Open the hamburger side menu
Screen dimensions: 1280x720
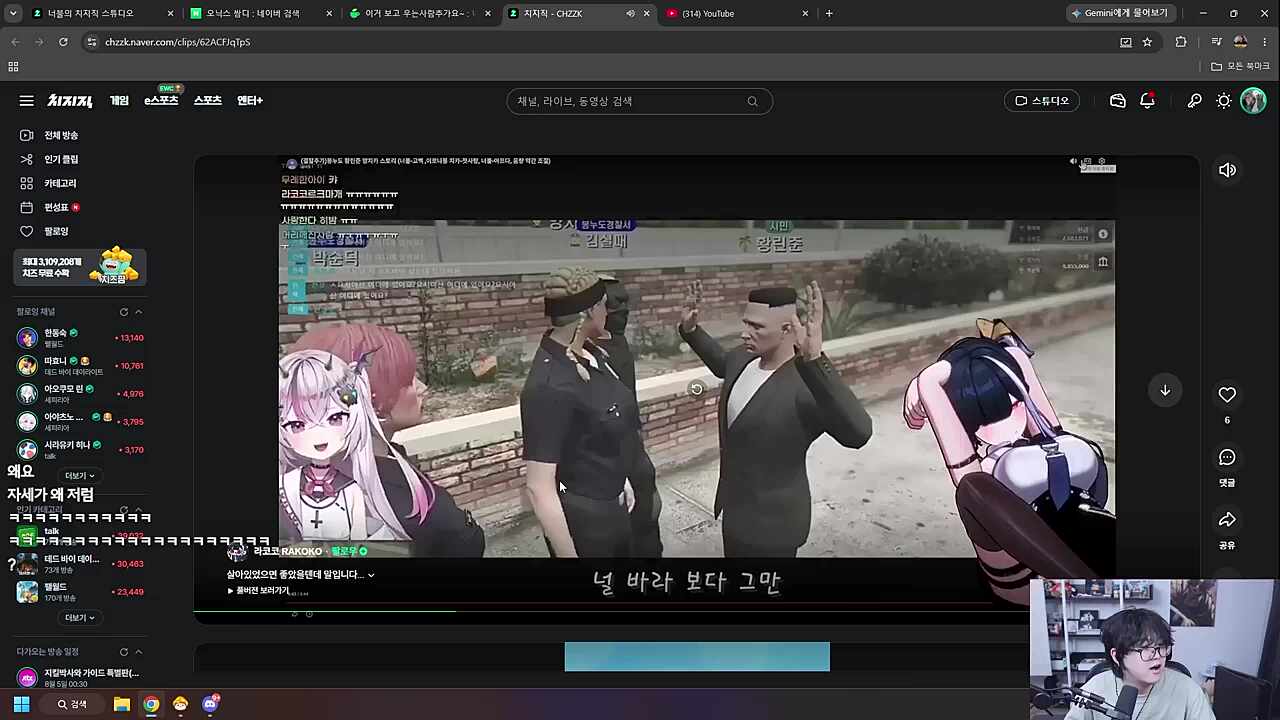tap(27, 101)
